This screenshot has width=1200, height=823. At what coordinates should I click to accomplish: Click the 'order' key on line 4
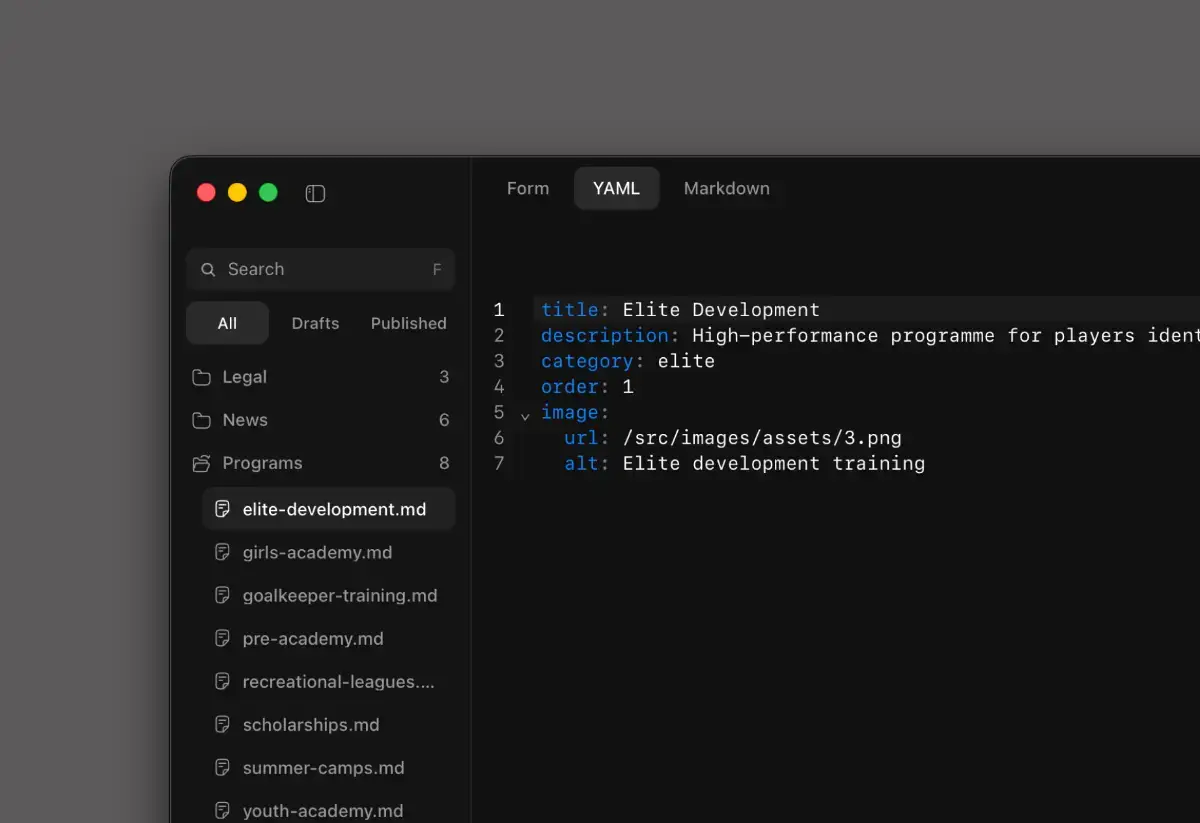(570, 386)
